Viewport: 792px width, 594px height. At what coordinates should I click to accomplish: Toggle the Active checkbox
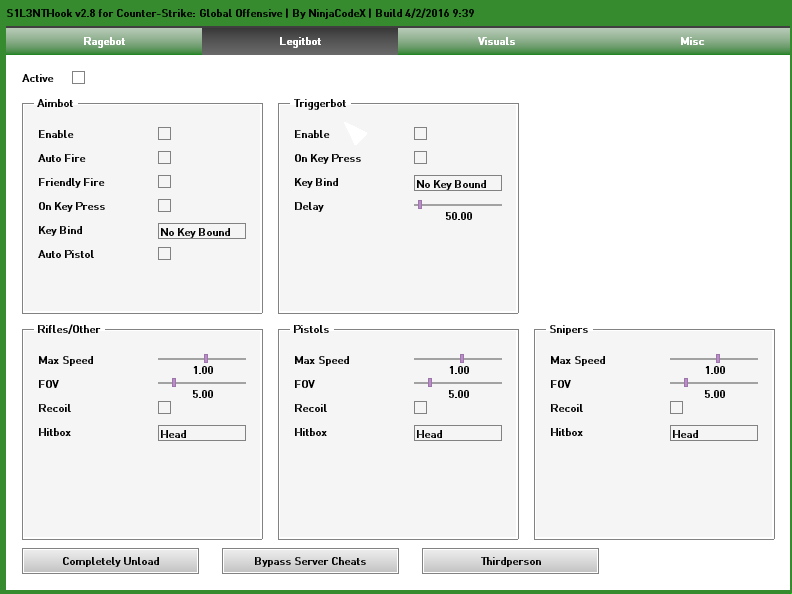coord(78,78)
